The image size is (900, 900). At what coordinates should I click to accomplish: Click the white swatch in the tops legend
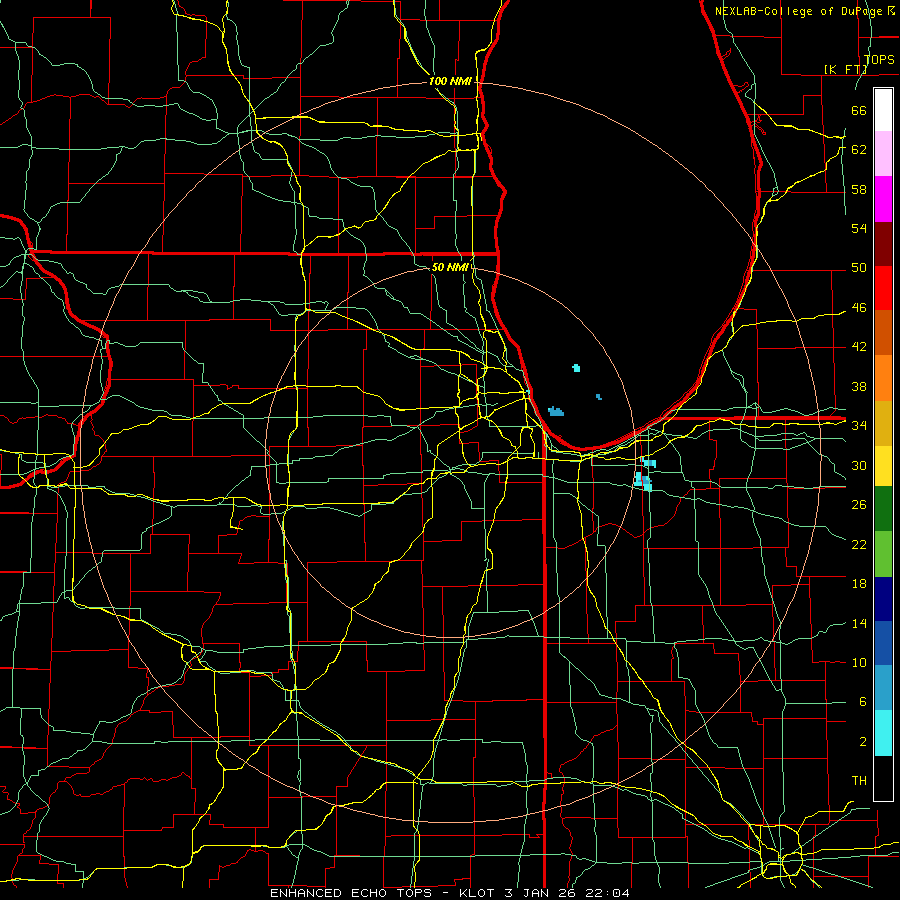(883, 110)
